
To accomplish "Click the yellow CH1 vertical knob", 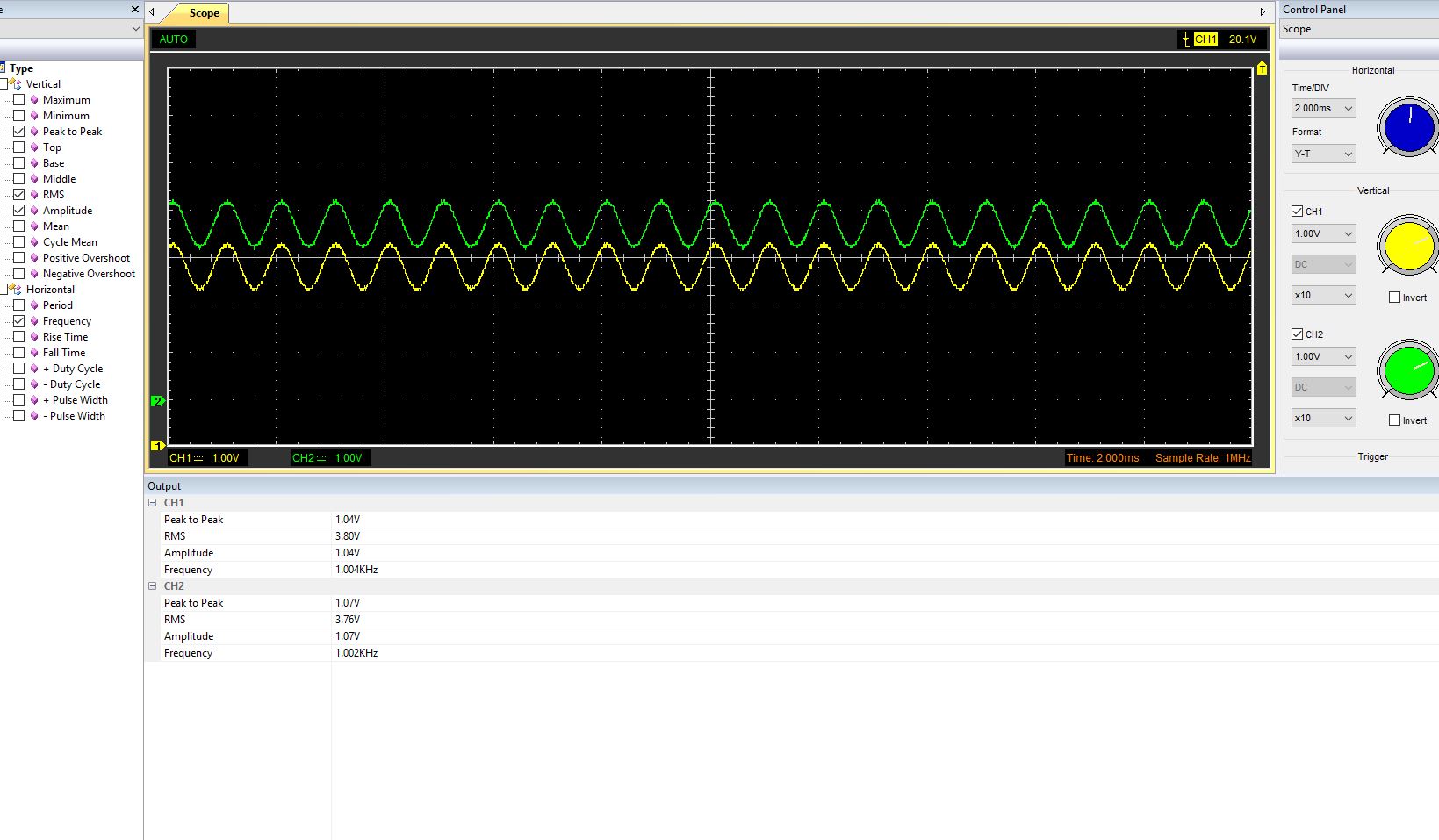I will click(x=1408, y=247).
